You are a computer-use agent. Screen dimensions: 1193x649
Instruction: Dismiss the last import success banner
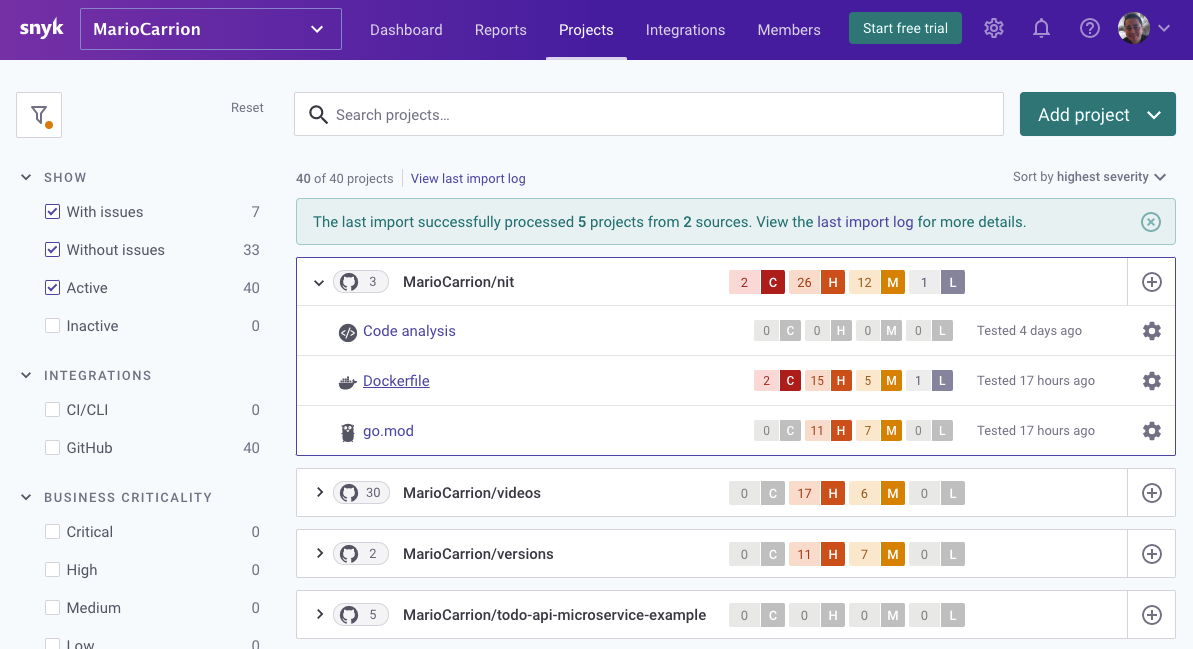[1150, 222]
